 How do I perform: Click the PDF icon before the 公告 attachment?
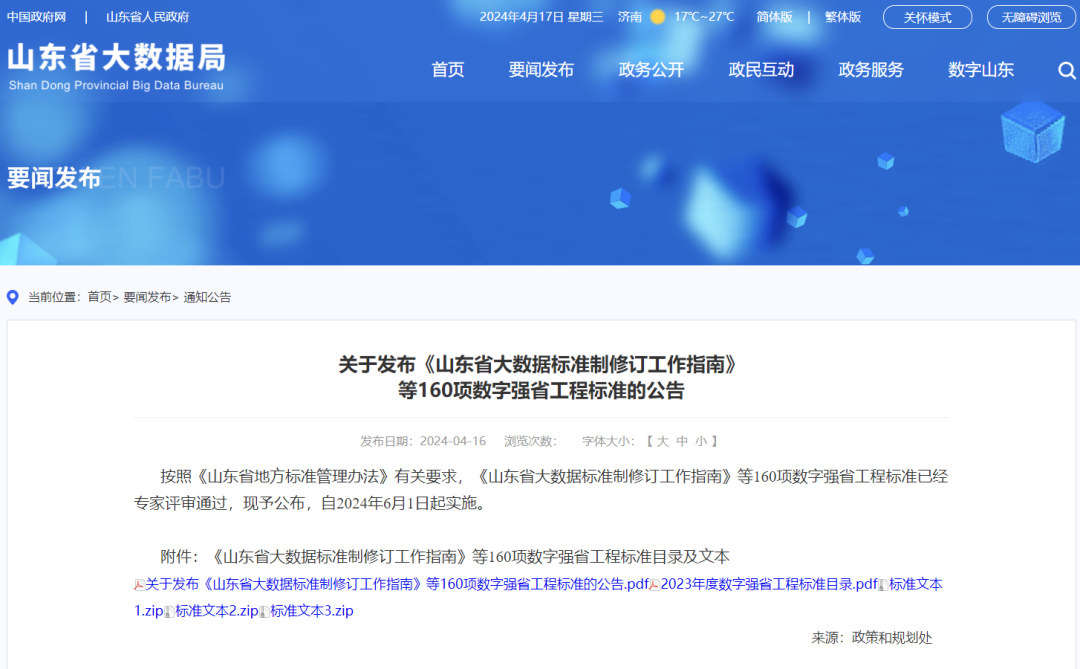pos(140,585)
